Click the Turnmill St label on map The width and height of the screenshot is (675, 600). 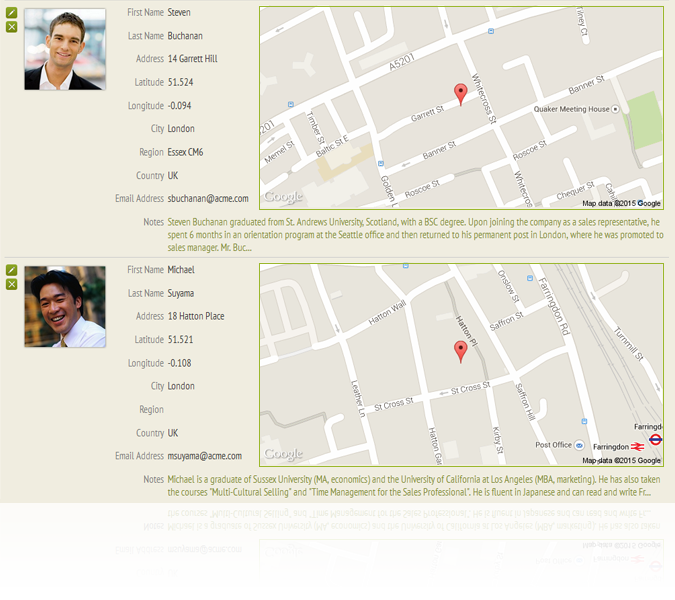629,343
